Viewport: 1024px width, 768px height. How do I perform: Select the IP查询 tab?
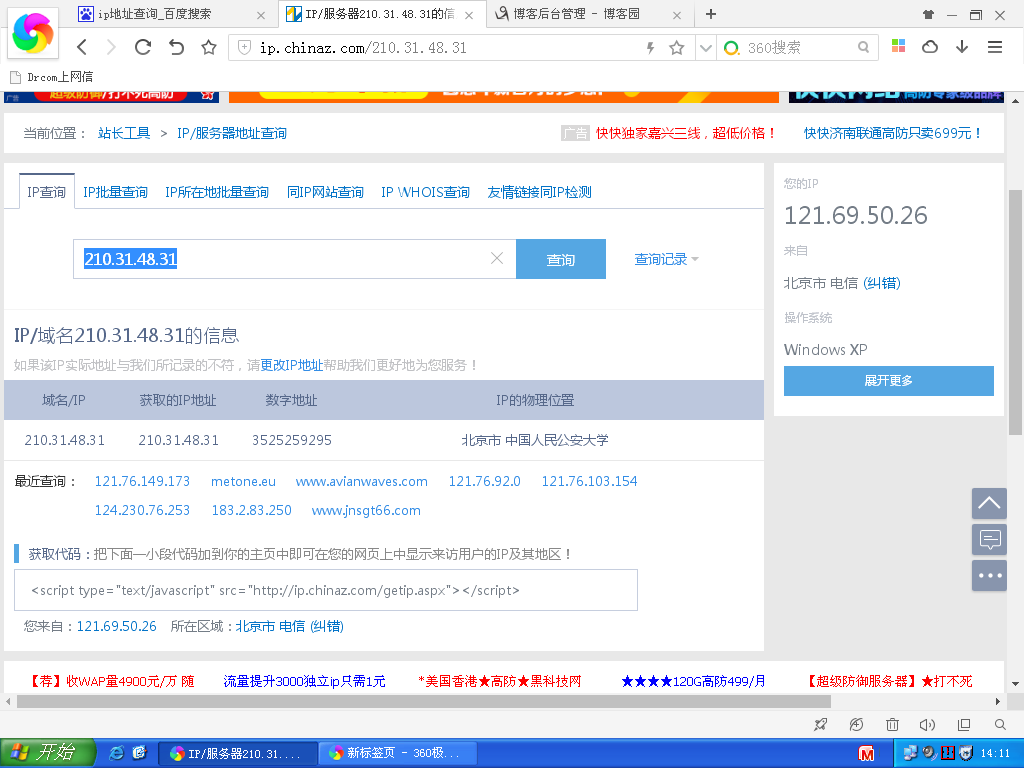click(x=46, y=192)
